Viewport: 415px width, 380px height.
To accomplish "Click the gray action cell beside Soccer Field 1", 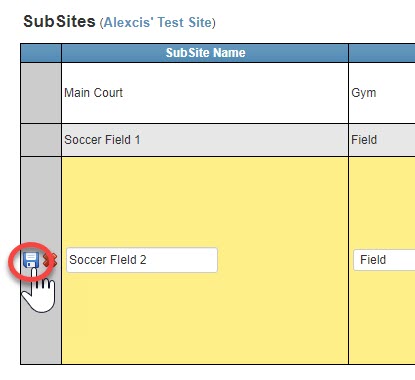I will click(41, 140).
